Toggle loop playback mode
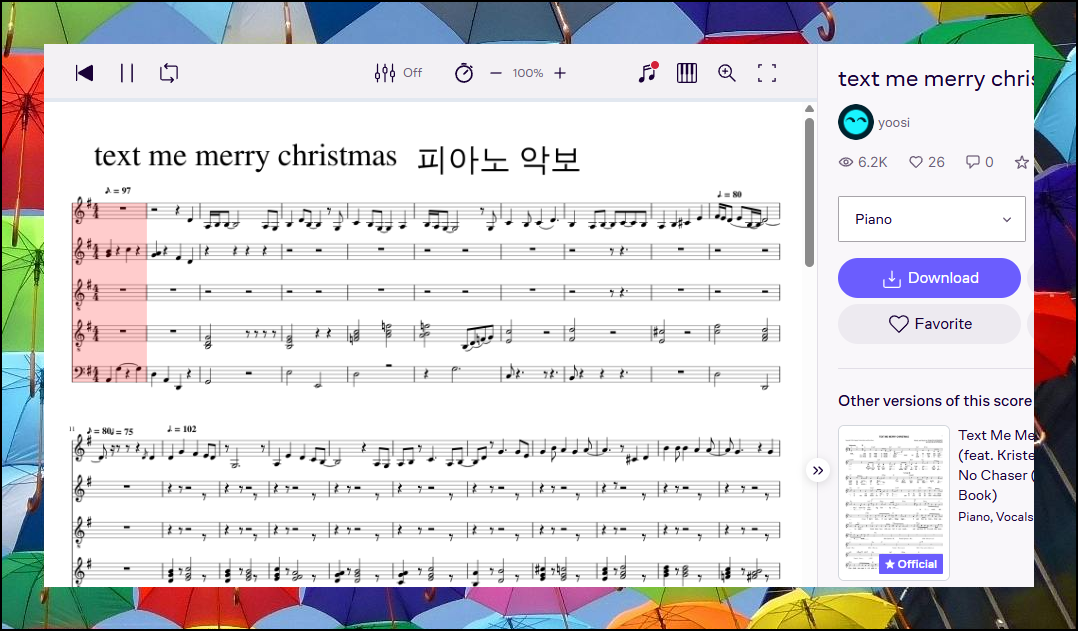 [x=169, y=73]
